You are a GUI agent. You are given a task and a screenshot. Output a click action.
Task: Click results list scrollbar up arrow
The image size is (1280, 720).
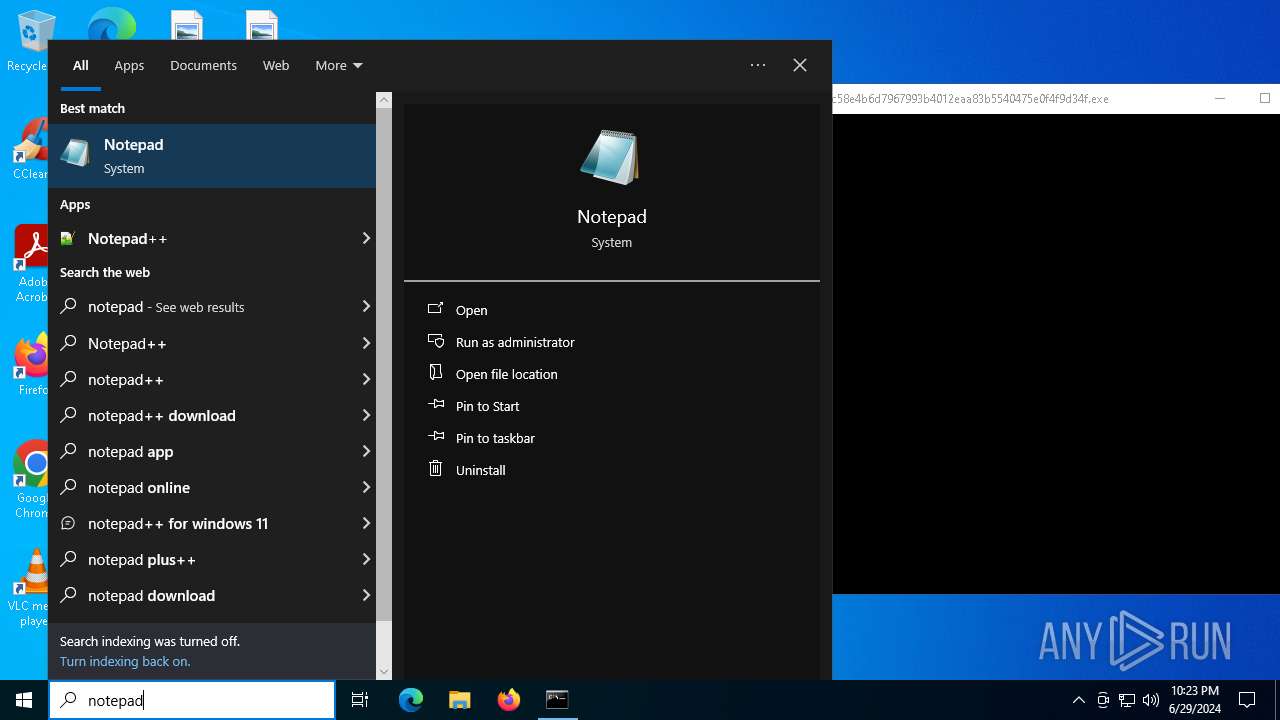point(384,100)
